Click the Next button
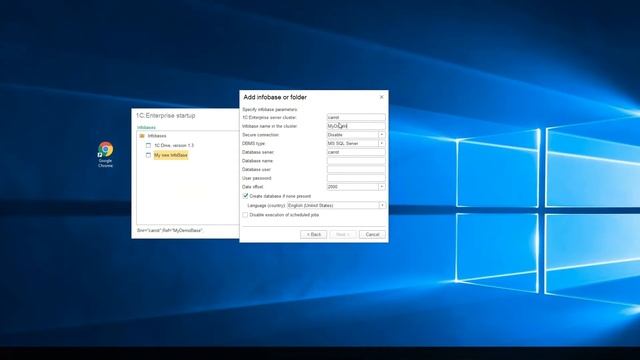 [x=343, y=234]
